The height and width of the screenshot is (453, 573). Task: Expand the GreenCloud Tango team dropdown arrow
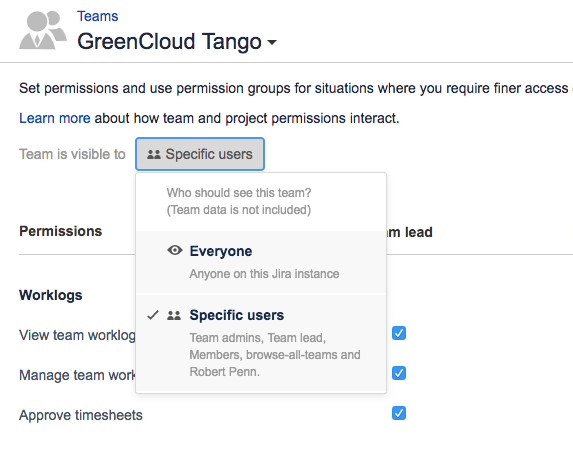272,42
